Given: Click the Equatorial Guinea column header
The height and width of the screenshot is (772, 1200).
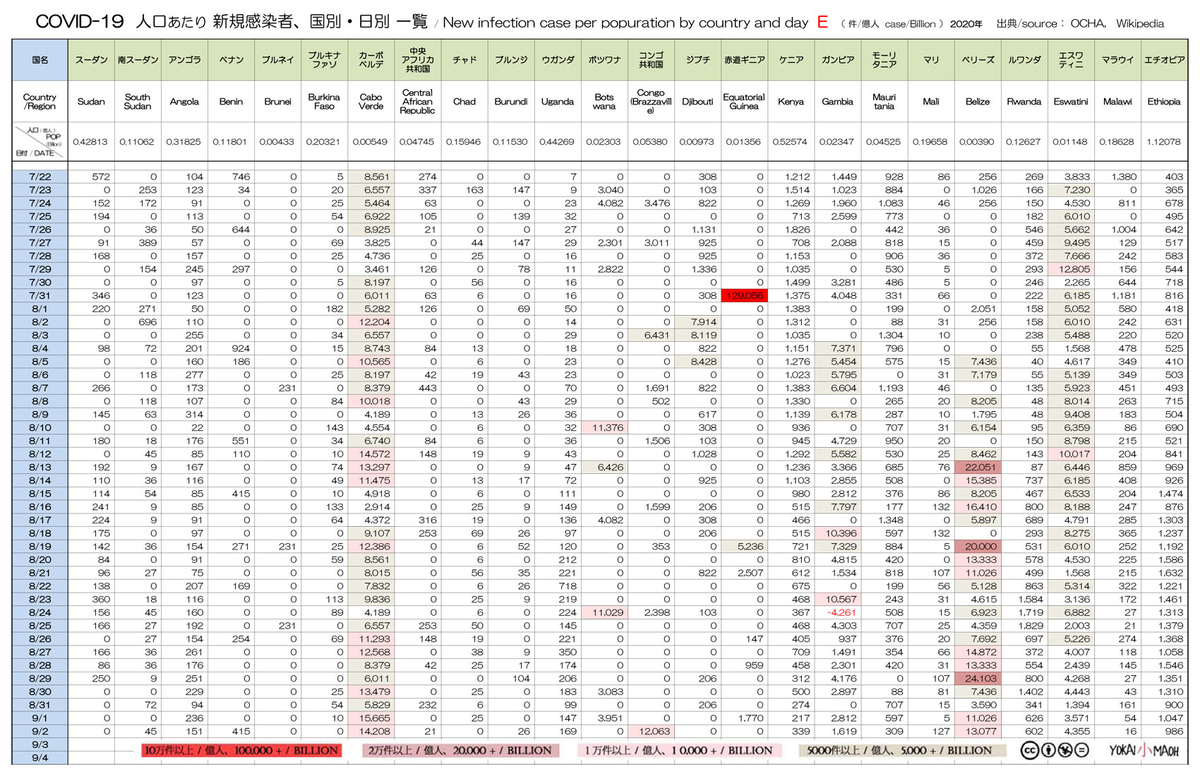Looking at the screenshot, I should [x=745, y=102].
